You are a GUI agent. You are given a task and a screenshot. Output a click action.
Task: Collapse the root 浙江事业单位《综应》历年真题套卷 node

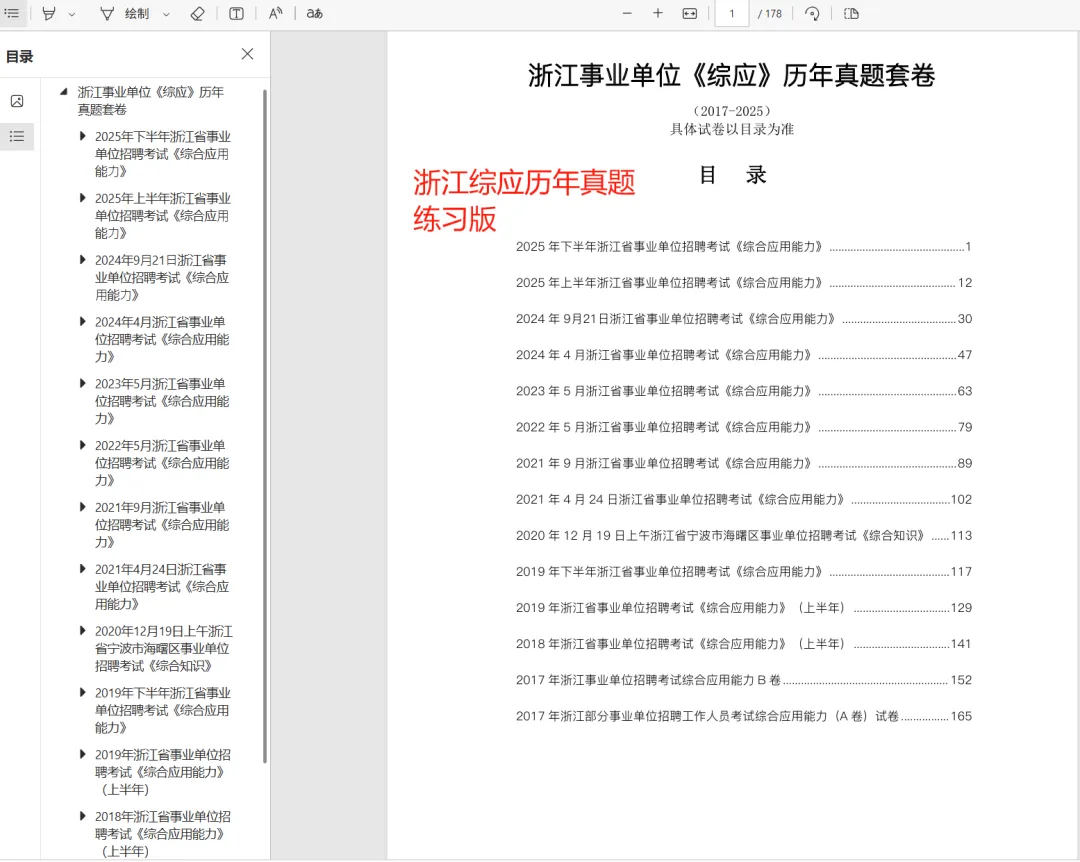point(63,92)
